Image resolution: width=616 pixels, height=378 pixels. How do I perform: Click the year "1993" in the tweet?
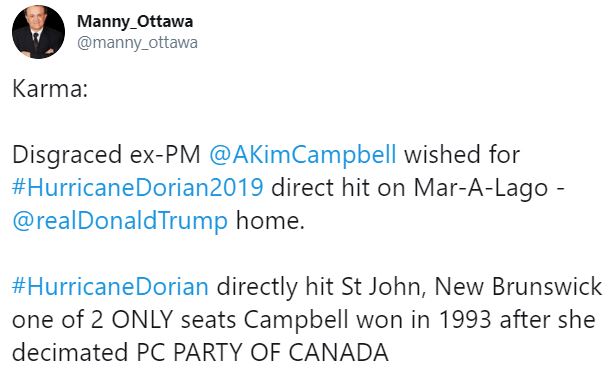(x=464, y=319)
